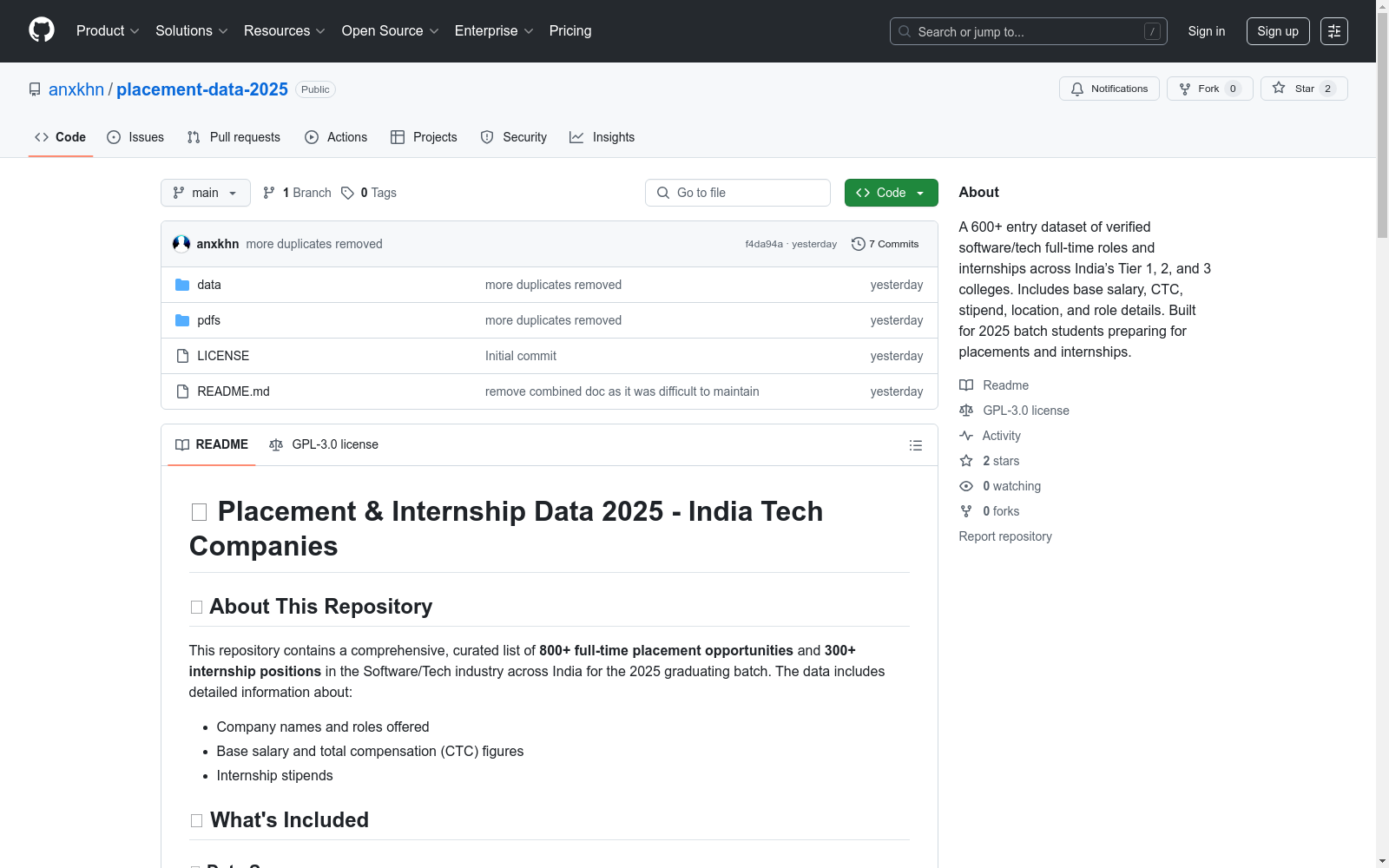The width and height of the screenshot is (1389, 868).
Task: View the 1 Branch link
Action: pos(298,193)
